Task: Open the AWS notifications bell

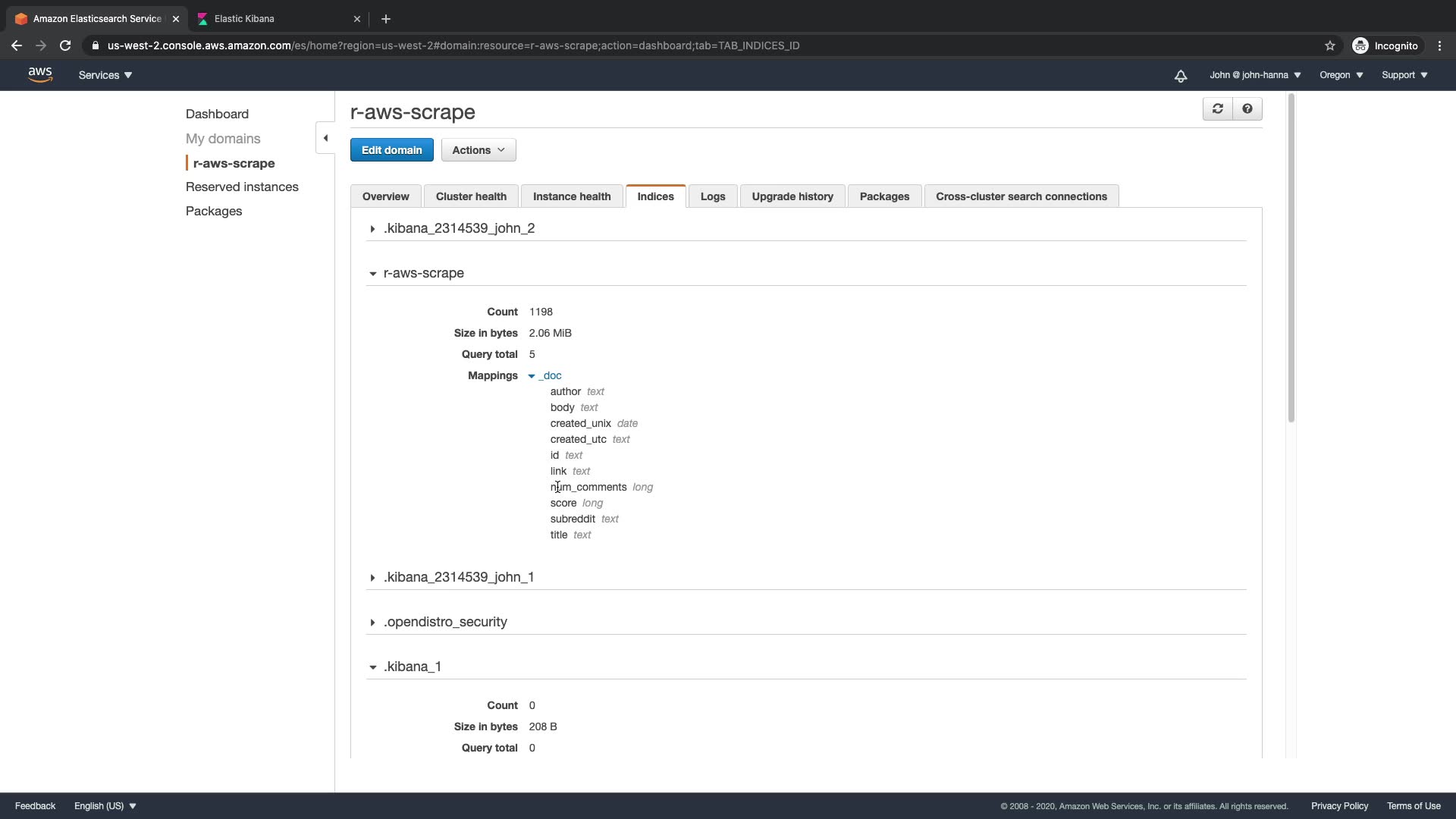Action: coord(1180,76)
